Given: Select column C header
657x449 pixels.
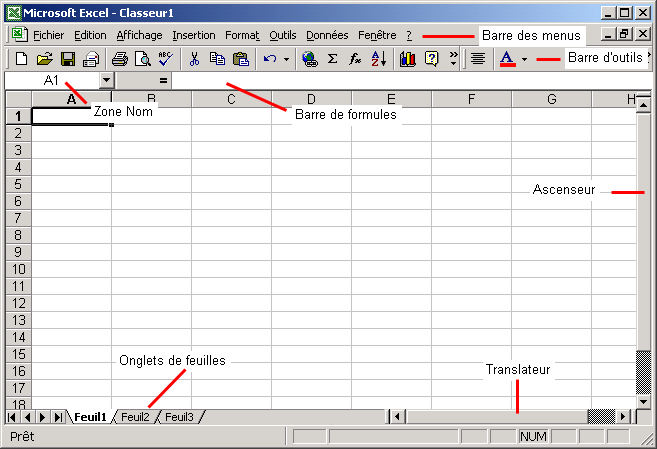Looking at the screenshot, I should pos(231,99).
